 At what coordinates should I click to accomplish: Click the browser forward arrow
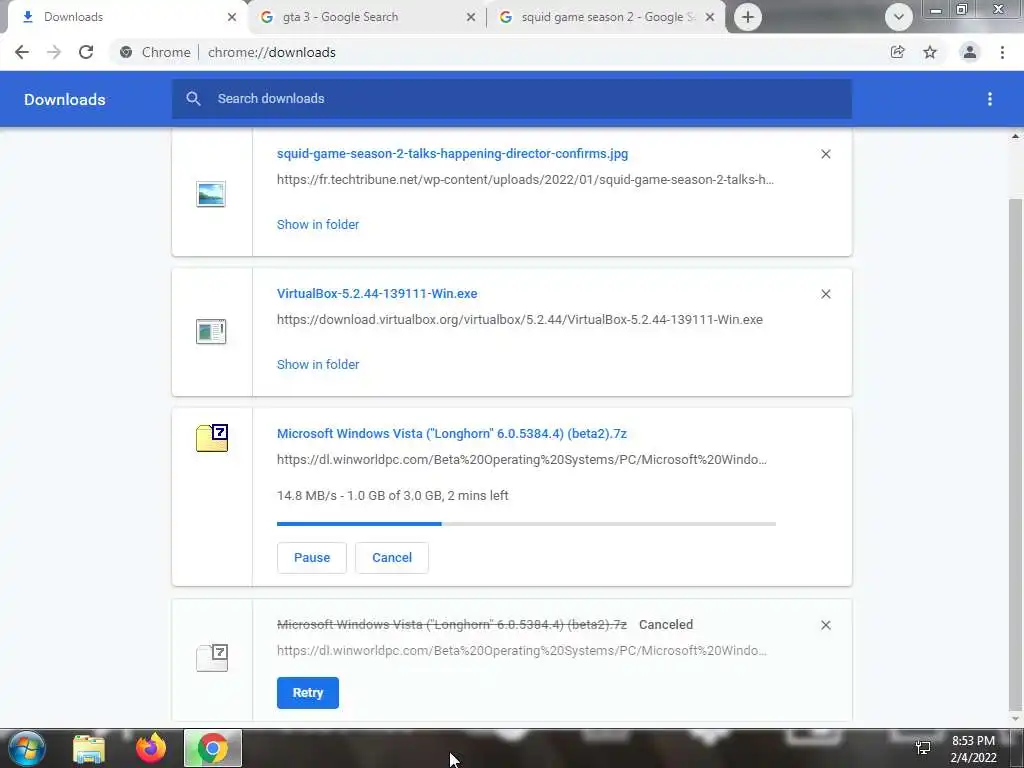tap(54, 52)
